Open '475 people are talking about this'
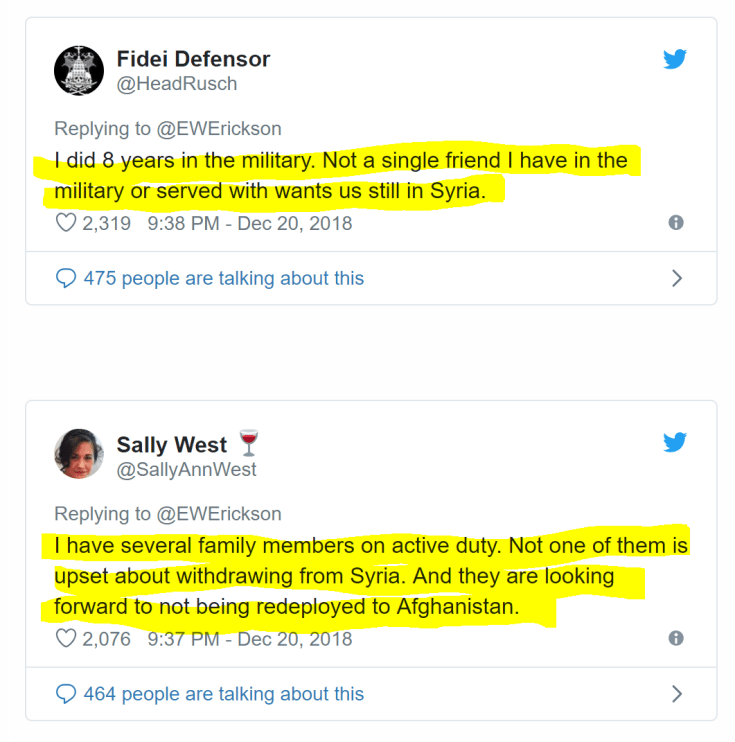The width and height of the screenshot is (735, 742). pyautogui.click(x=223, y=278)
